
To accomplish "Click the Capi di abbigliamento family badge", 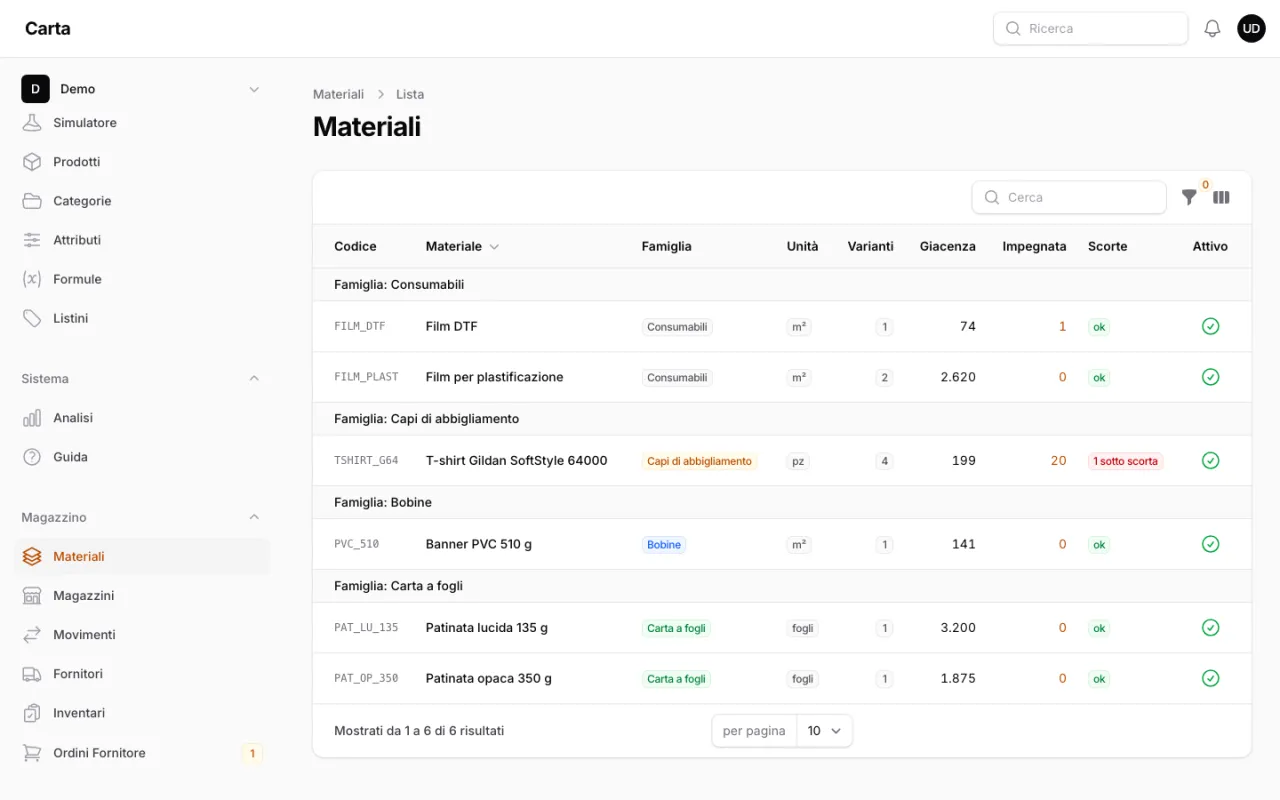I will click(700, 461).
